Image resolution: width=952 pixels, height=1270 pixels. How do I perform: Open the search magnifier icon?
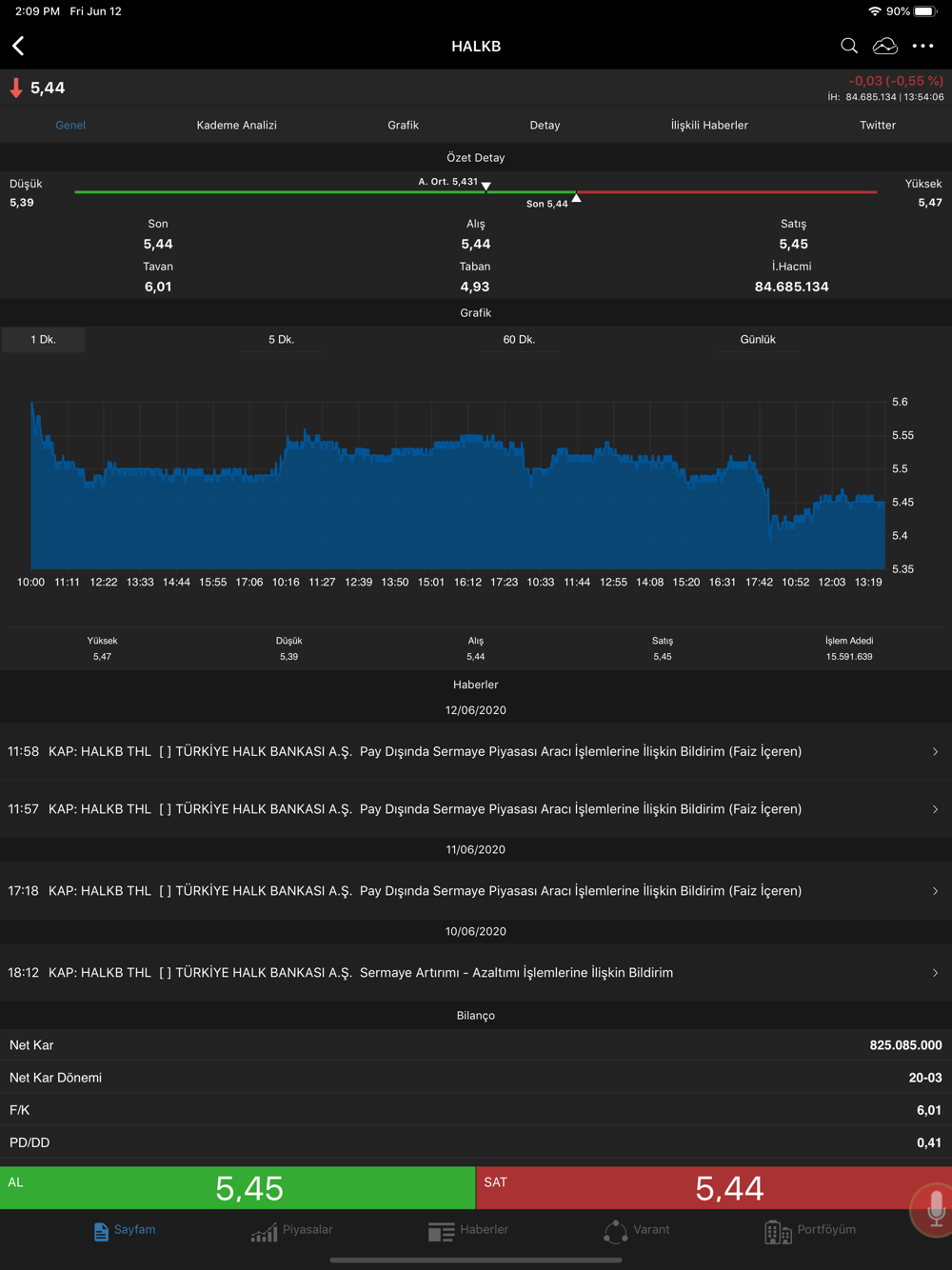click(849, 46)
